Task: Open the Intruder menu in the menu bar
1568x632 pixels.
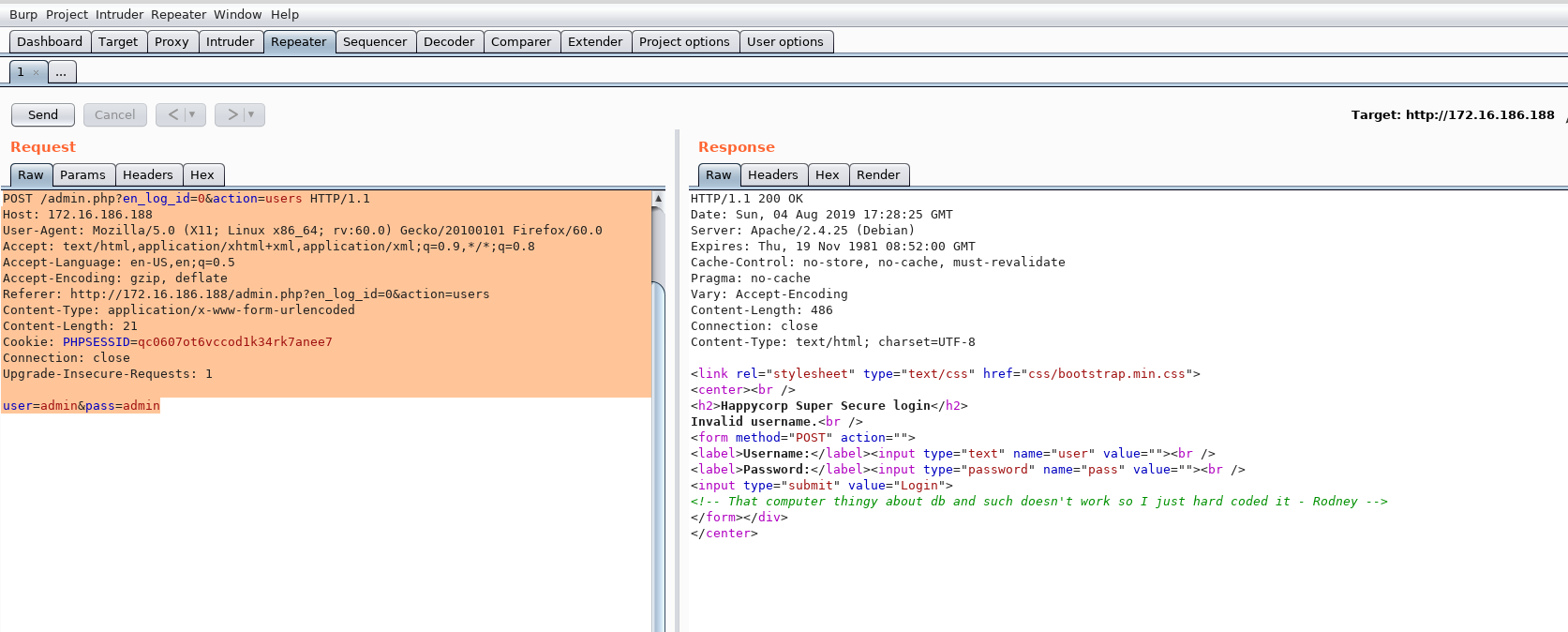Action: pyautogui.click(x=119, y=14)
